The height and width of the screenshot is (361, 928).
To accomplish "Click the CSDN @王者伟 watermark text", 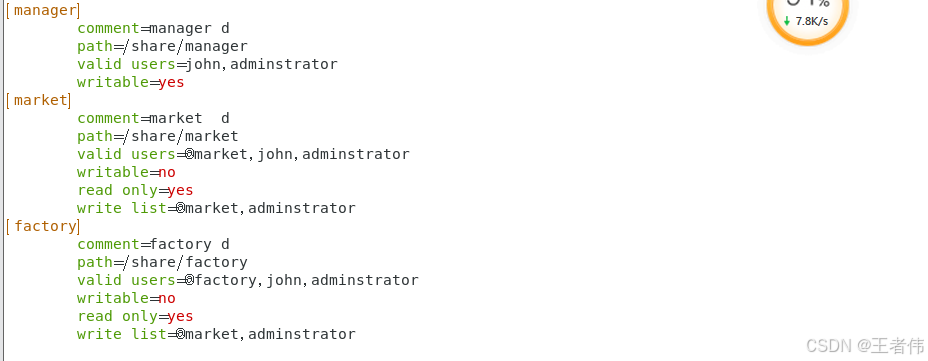I will (x=865, y=346).
